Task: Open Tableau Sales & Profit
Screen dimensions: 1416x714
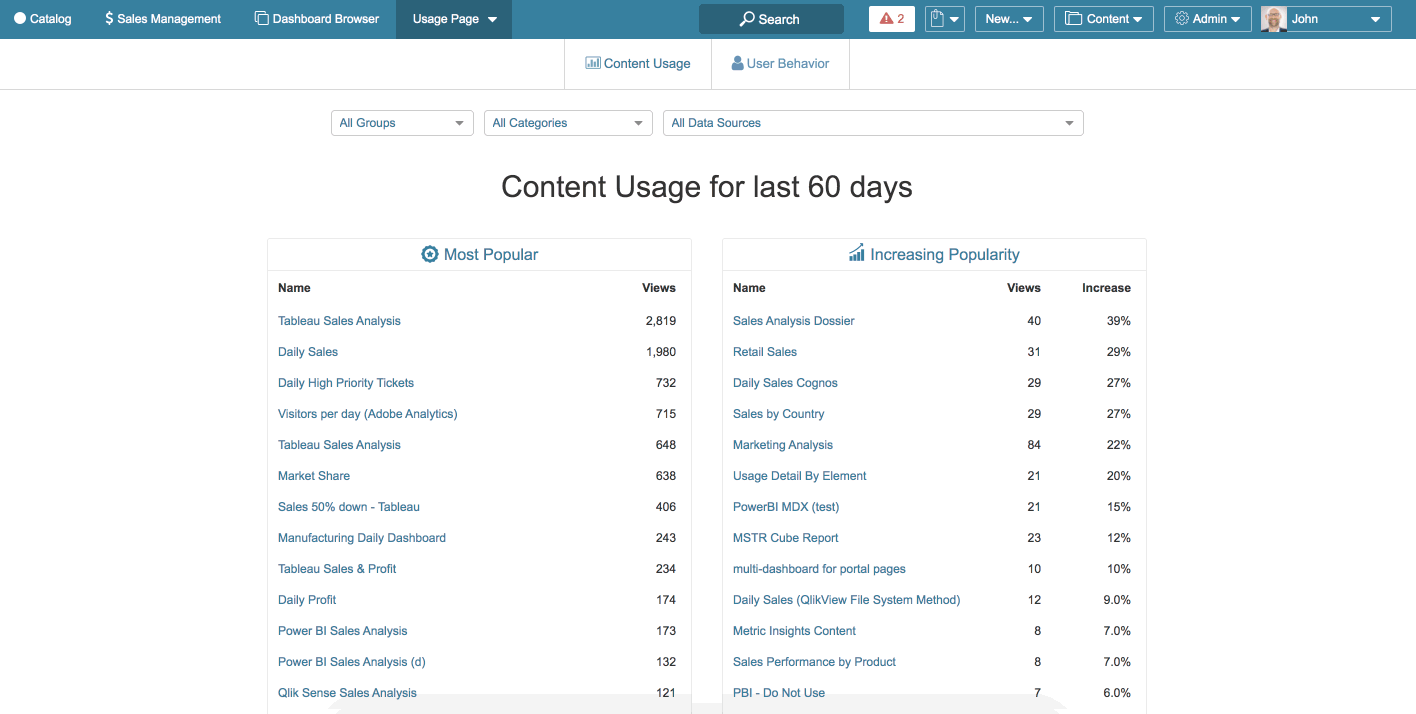Action: 337,569
